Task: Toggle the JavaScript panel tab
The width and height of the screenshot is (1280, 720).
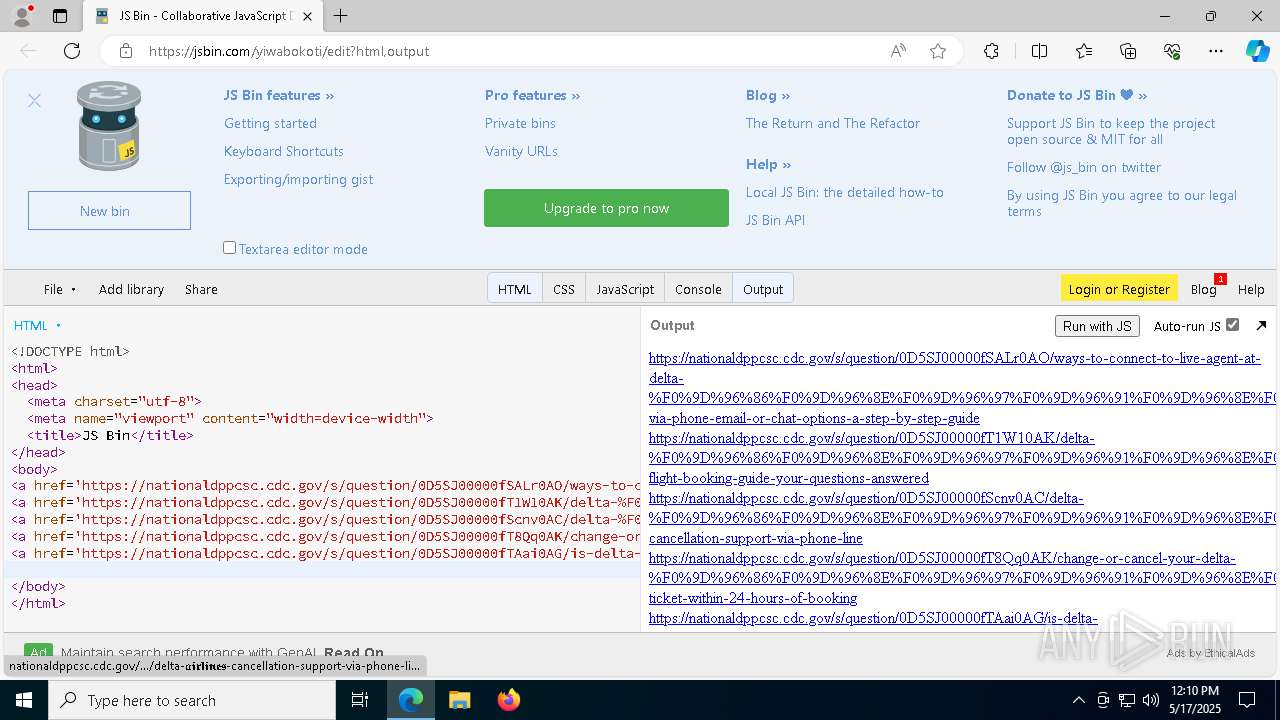Action: 625,289
